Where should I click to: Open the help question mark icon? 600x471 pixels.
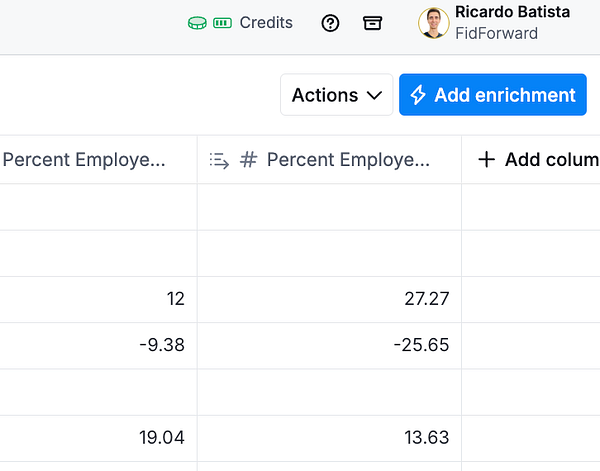(331, 23)
